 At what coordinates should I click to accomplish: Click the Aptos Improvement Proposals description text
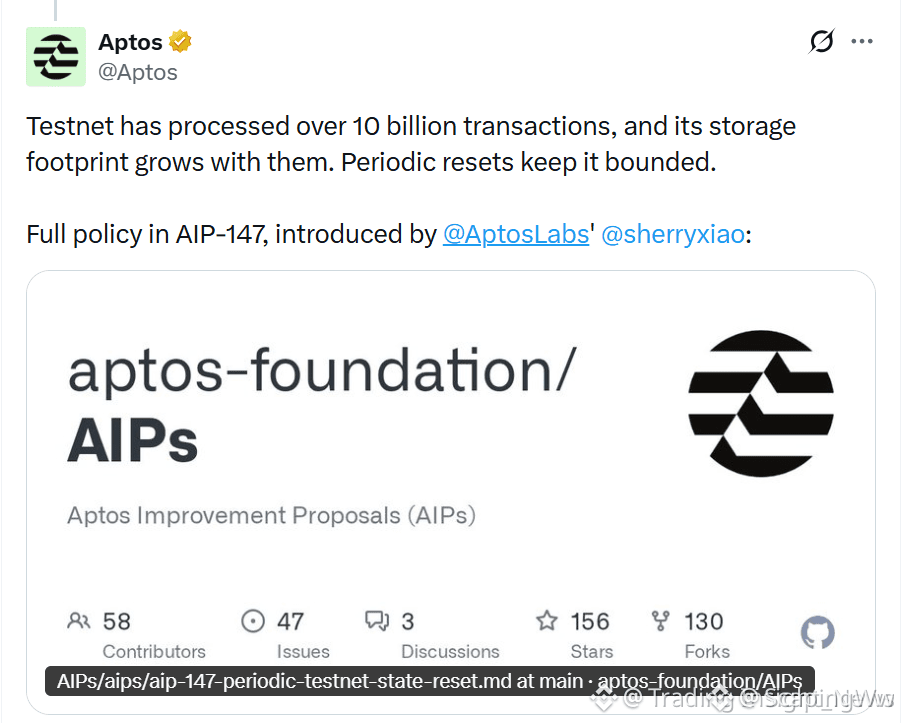click(272, 515)
